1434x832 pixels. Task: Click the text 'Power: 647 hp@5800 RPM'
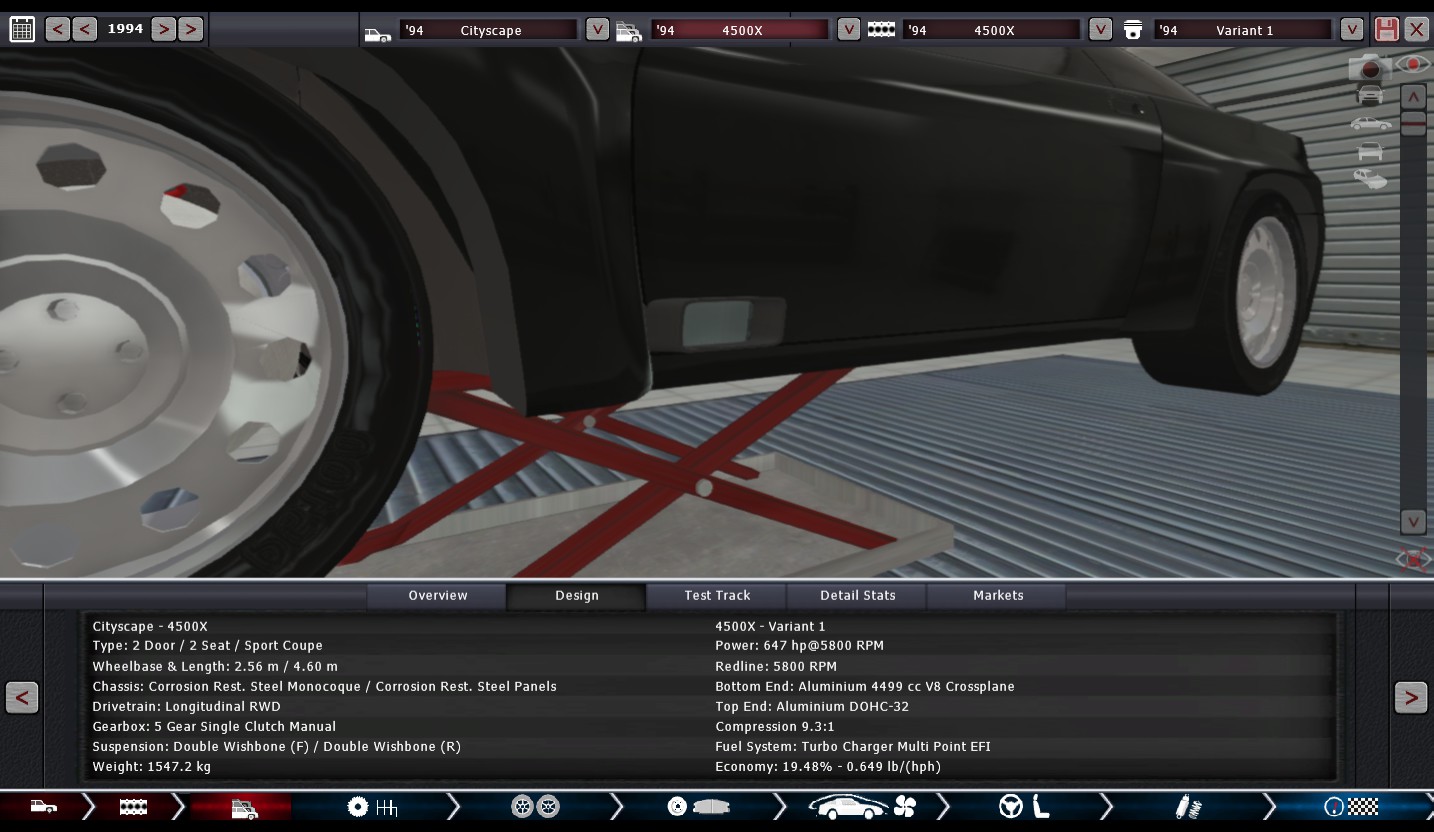tap(799, 646)
